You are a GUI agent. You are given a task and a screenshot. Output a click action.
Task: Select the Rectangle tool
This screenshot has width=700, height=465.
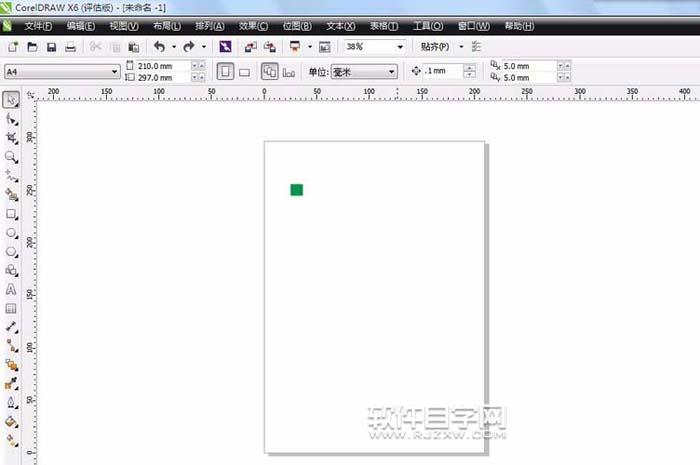[12, 214]
